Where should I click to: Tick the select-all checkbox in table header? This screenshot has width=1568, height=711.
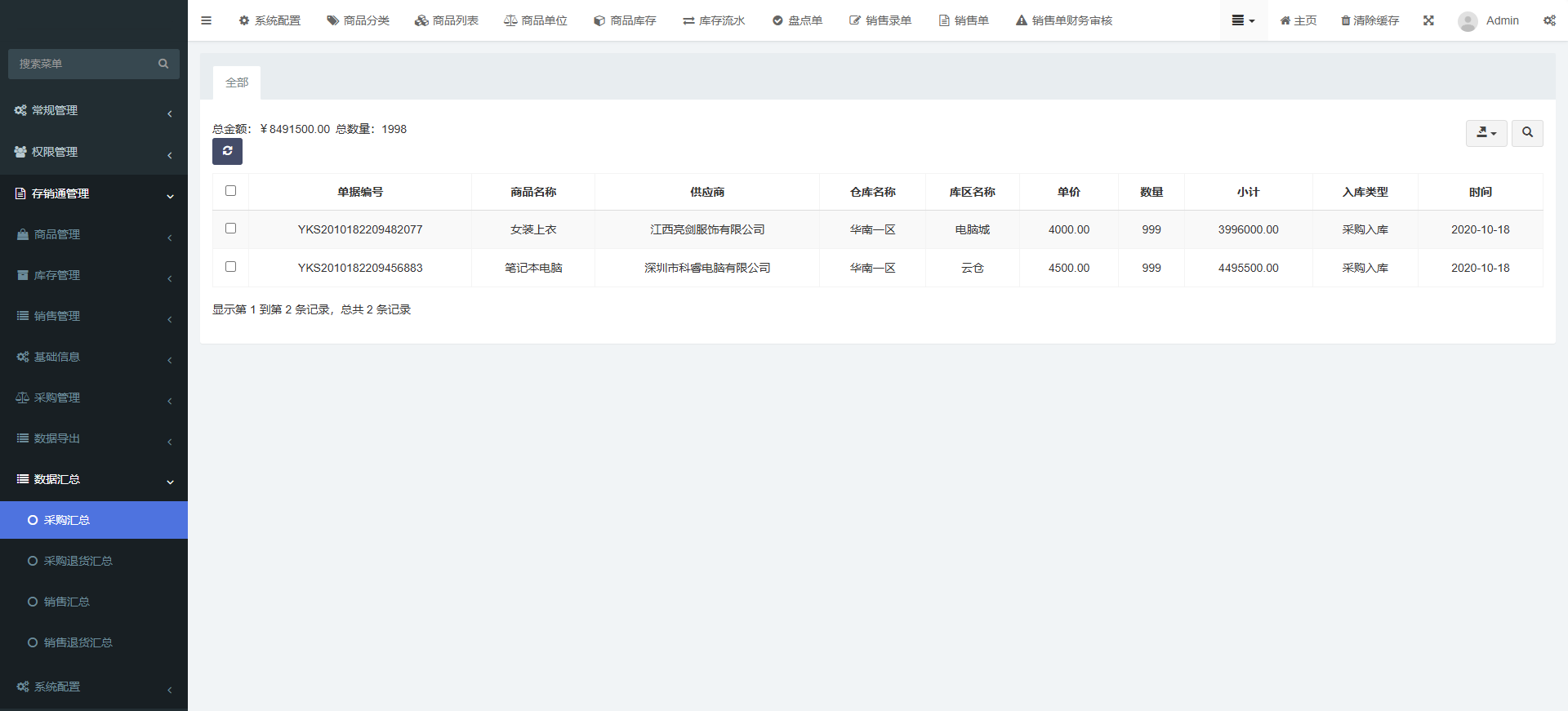[x=230, y=191]
